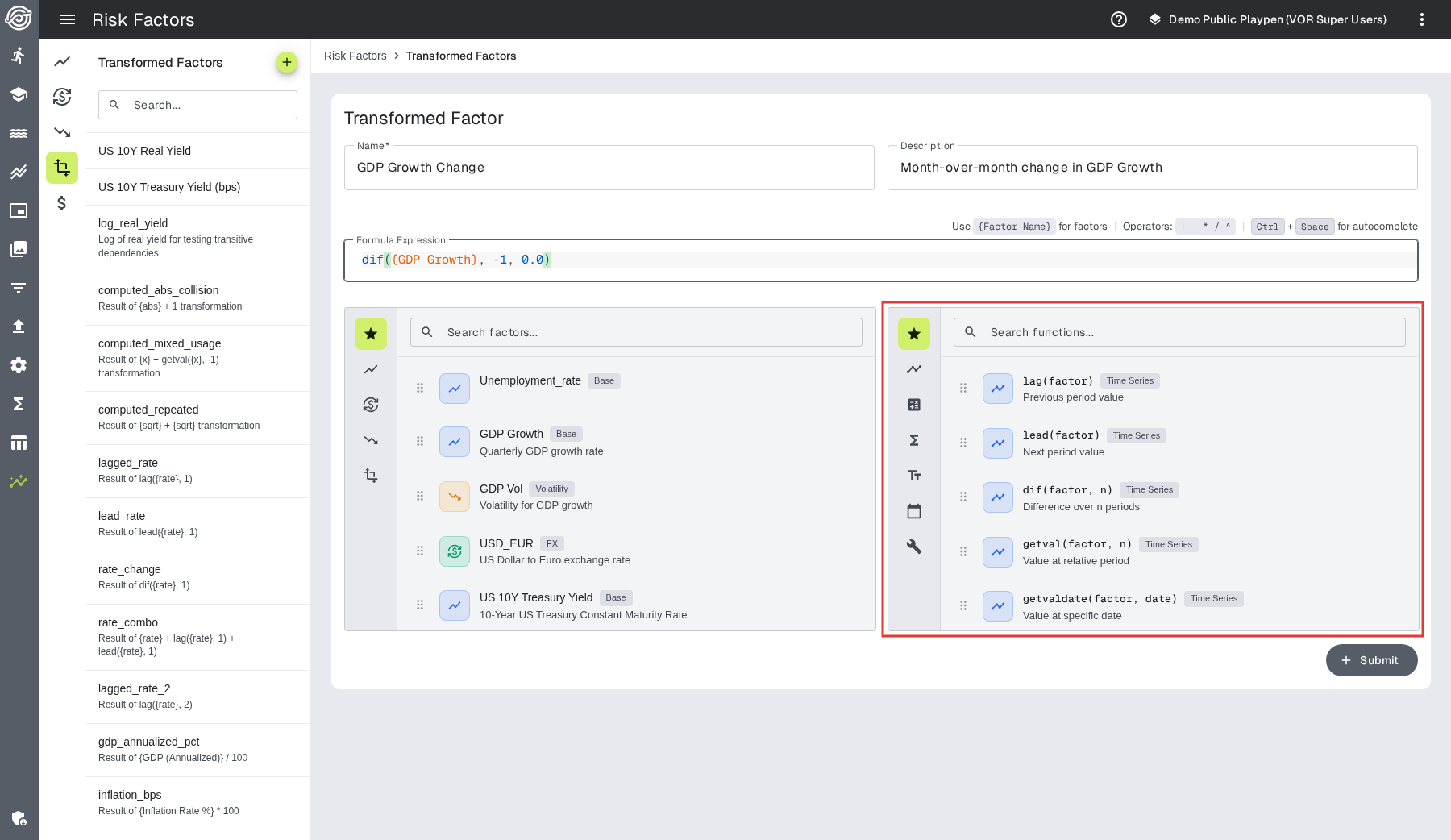Select the text functions category icon
1451x840 pixels.
[x=913, y=476]
